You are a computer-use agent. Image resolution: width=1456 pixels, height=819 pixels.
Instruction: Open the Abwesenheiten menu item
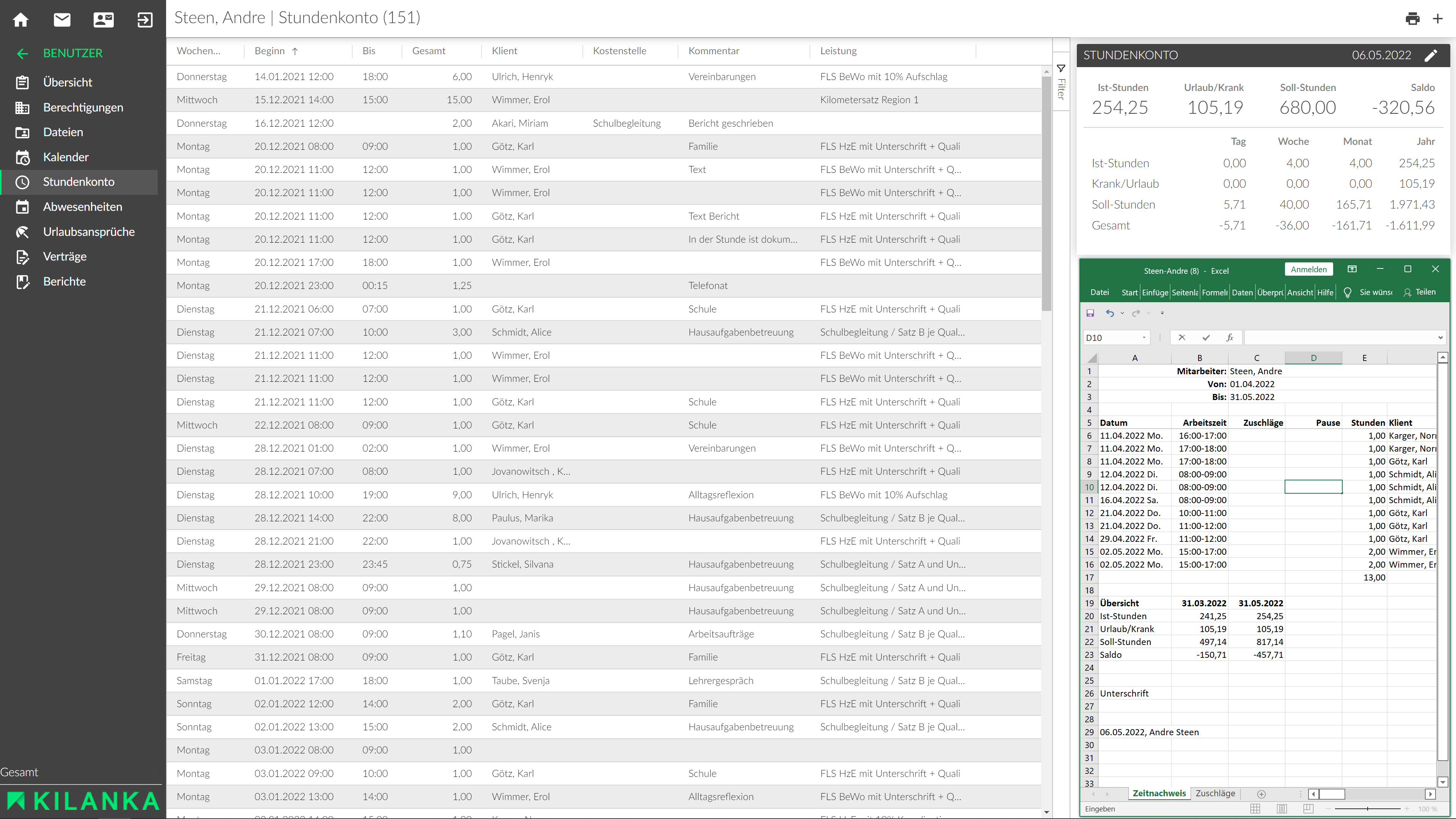pos(83,207)
